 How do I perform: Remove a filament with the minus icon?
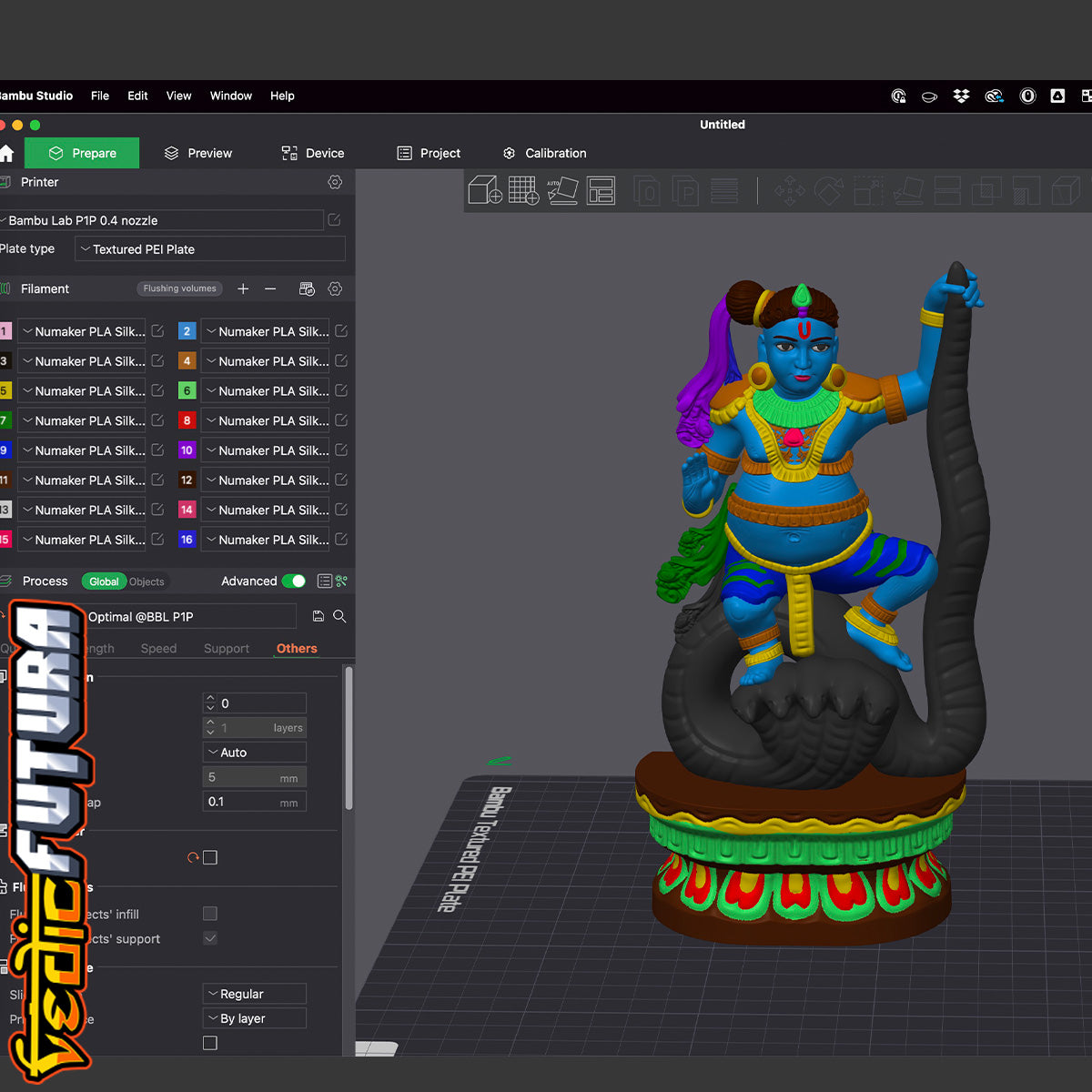click(270, 288)
